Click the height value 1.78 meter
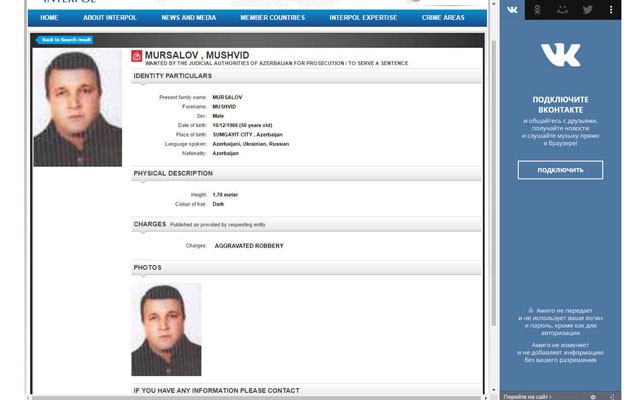Screen dimensions: 637x400 tap(225, 195)
